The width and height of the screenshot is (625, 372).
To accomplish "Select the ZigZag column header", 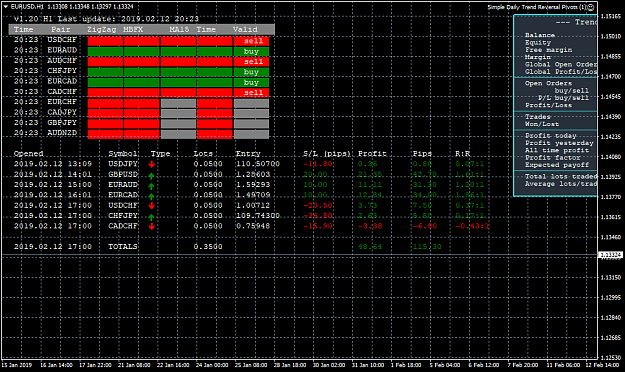I will click(102, 30).
